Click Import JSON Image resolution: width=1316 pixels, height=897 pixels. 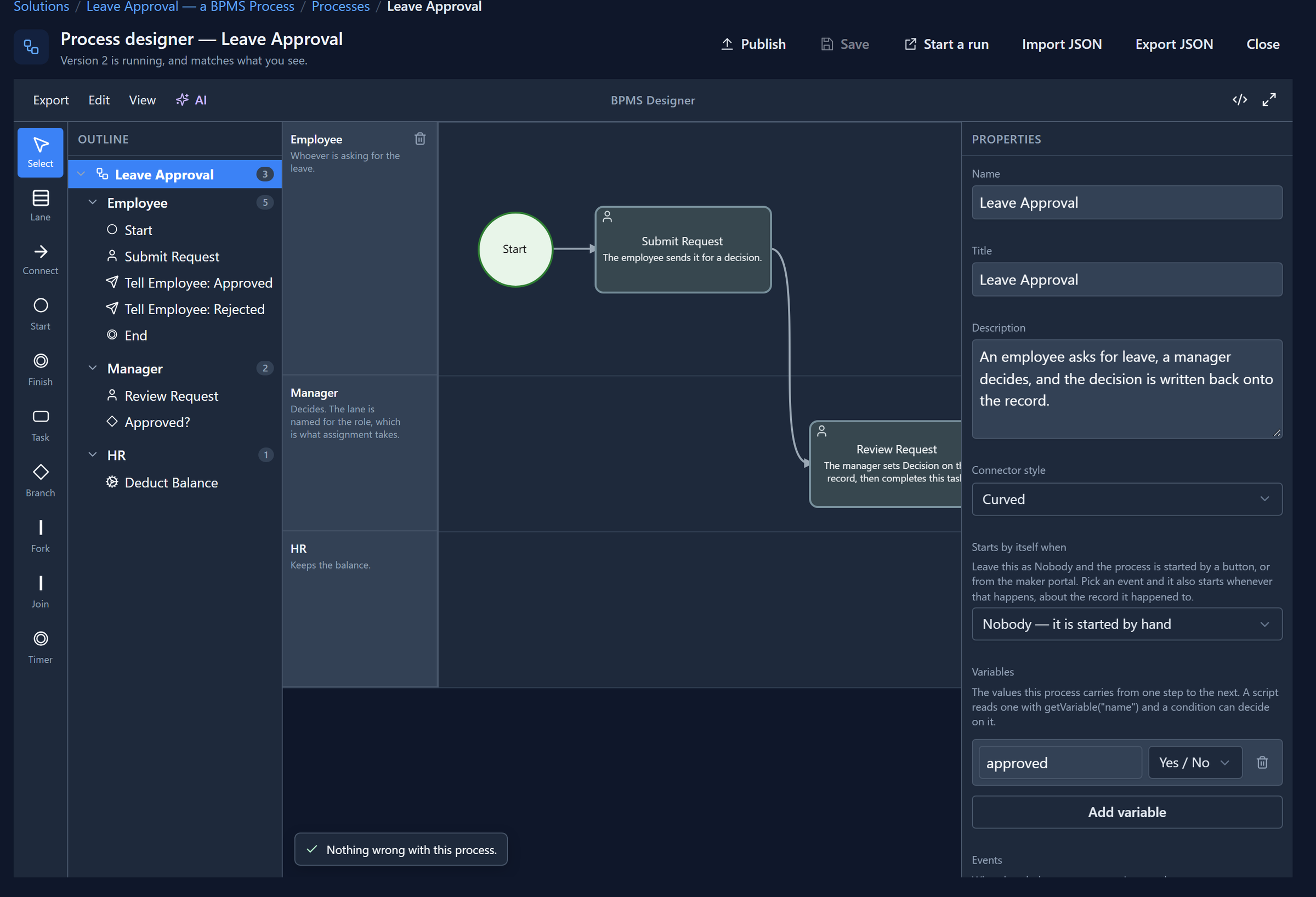(x=1062, y=44)
